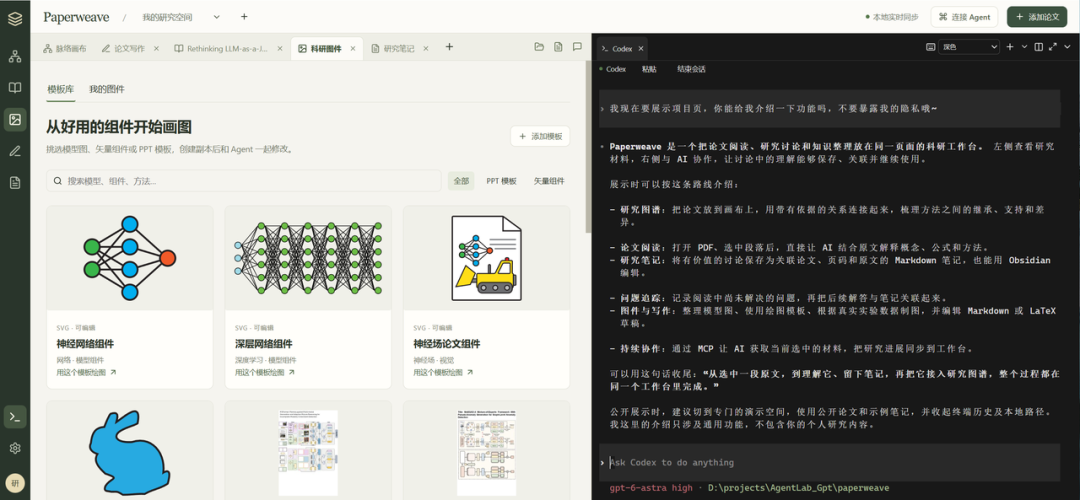Click Paperweave app title
The height and width of the screenshot is (500, 1080).
(x=76, y=17)
